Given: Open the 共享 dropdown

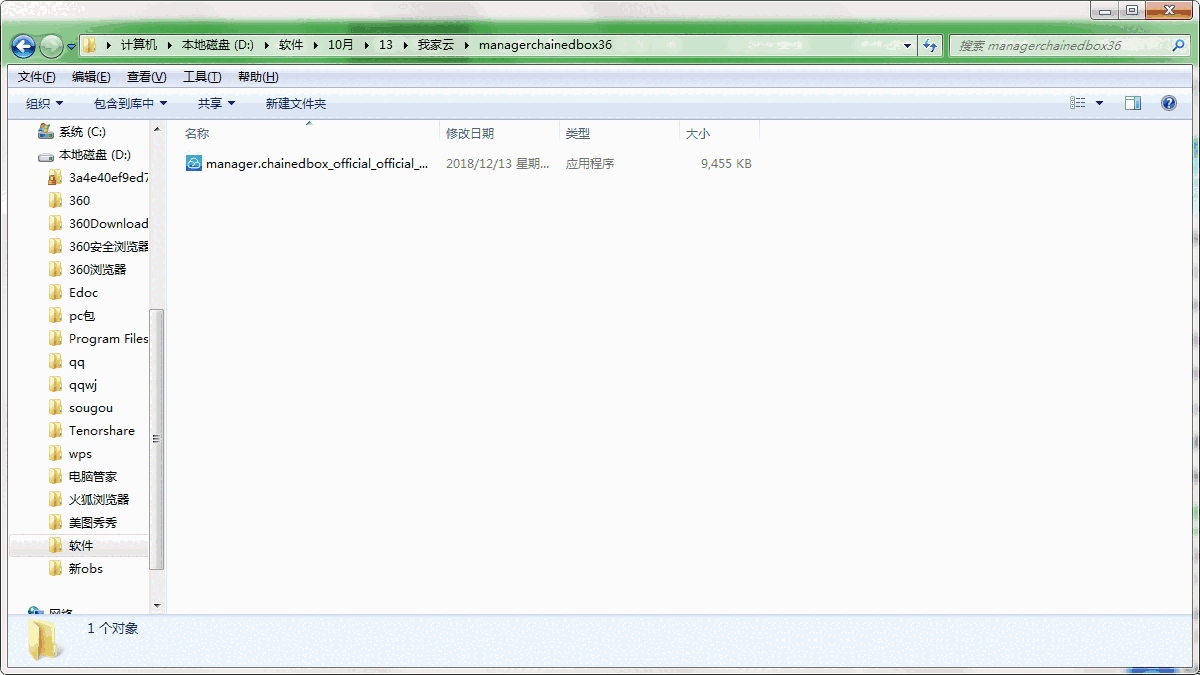Looking at the screenshot, I should (x=216, y=103).
